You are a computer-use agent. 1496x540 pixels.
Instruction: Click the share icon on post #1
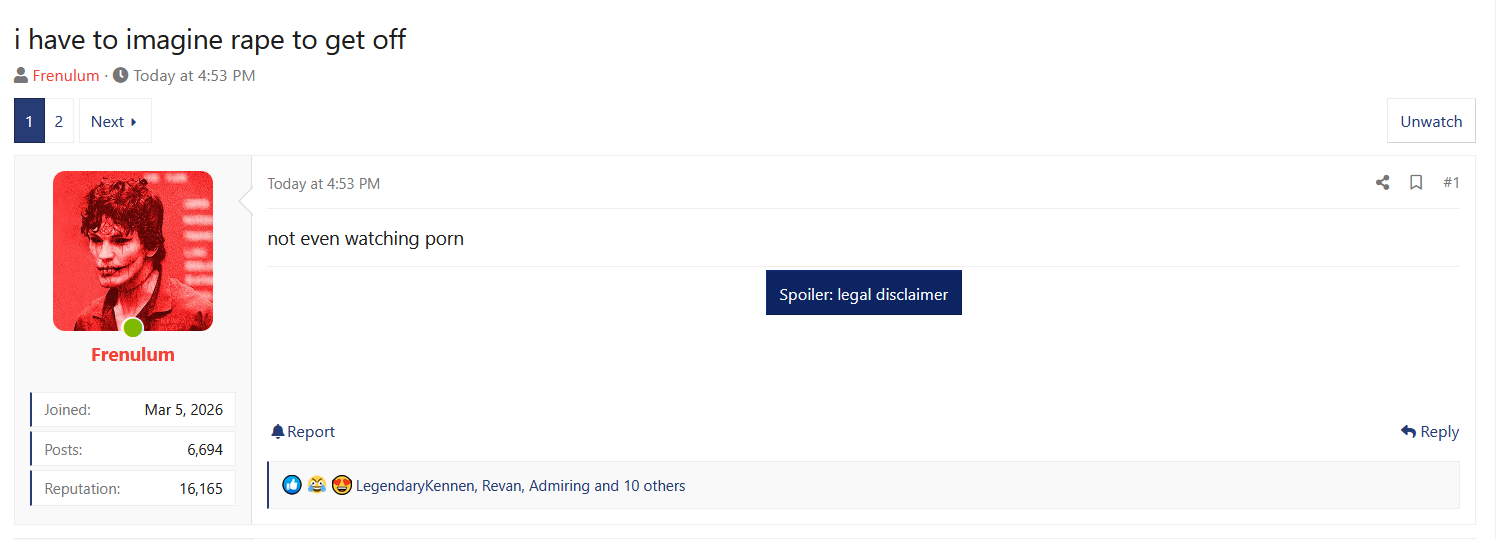point(1383,182)
